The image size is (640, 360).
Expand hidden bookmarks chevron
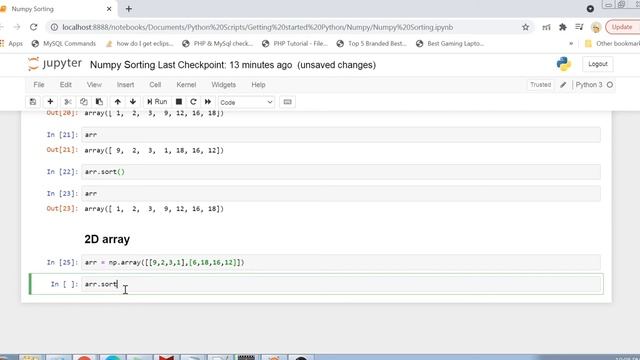(571, 43)
